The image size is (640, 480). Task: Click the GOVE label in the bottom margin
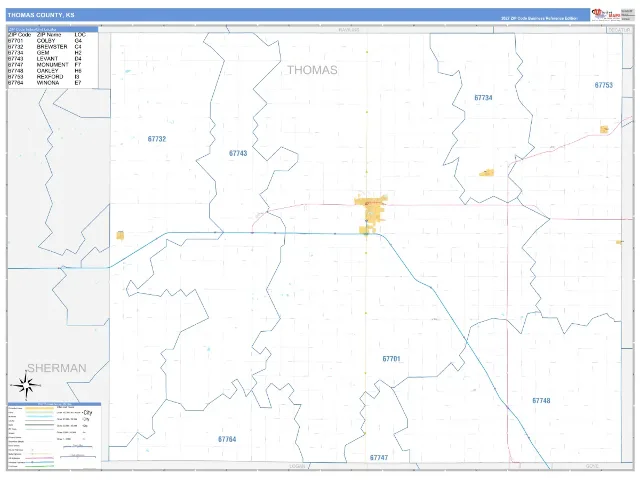[592, 466]
